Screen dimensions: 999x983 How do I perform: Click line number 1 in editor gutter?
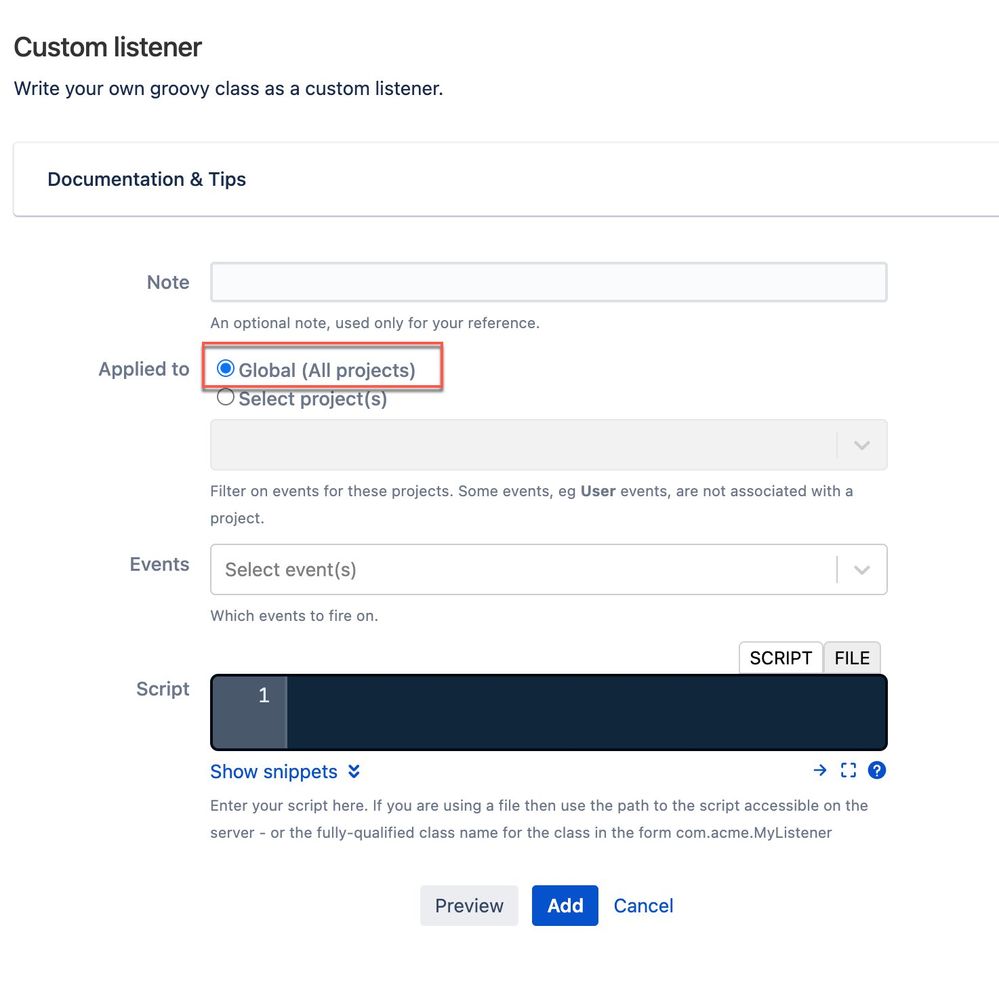point(264,695)
